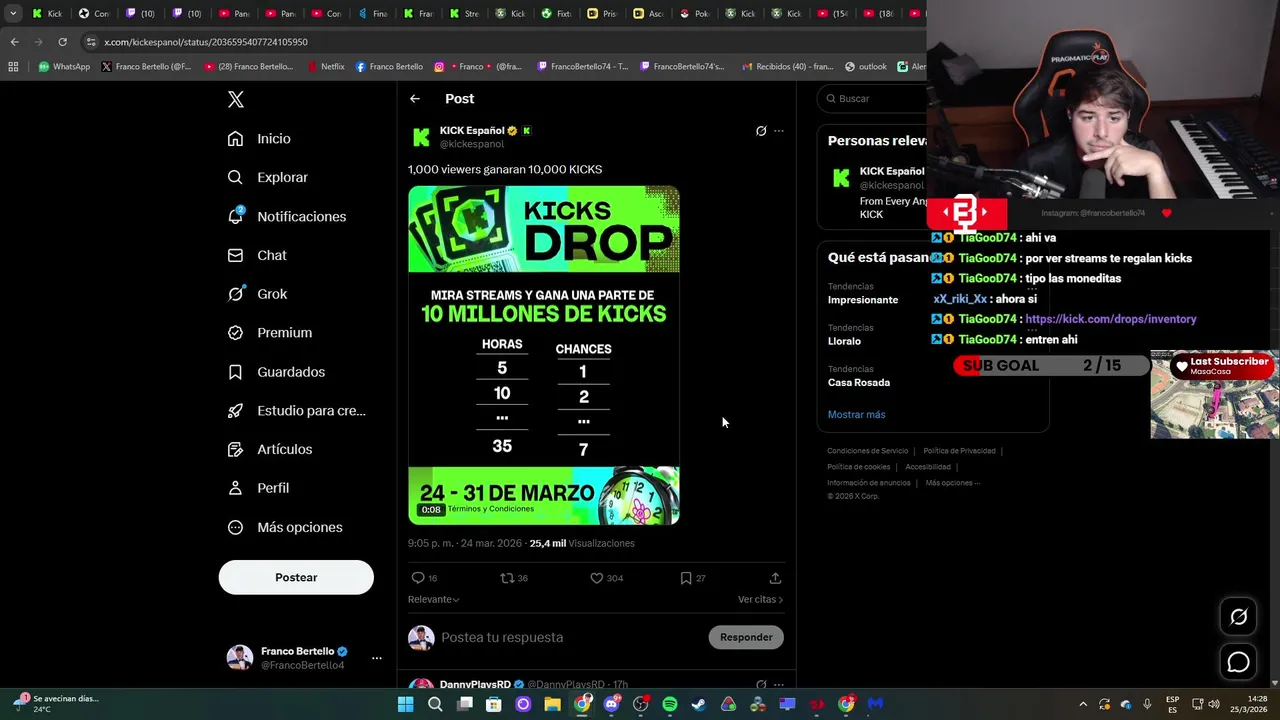Click the Responder button
Viewport: 1280px width, 720px height.
click(746, 637)
